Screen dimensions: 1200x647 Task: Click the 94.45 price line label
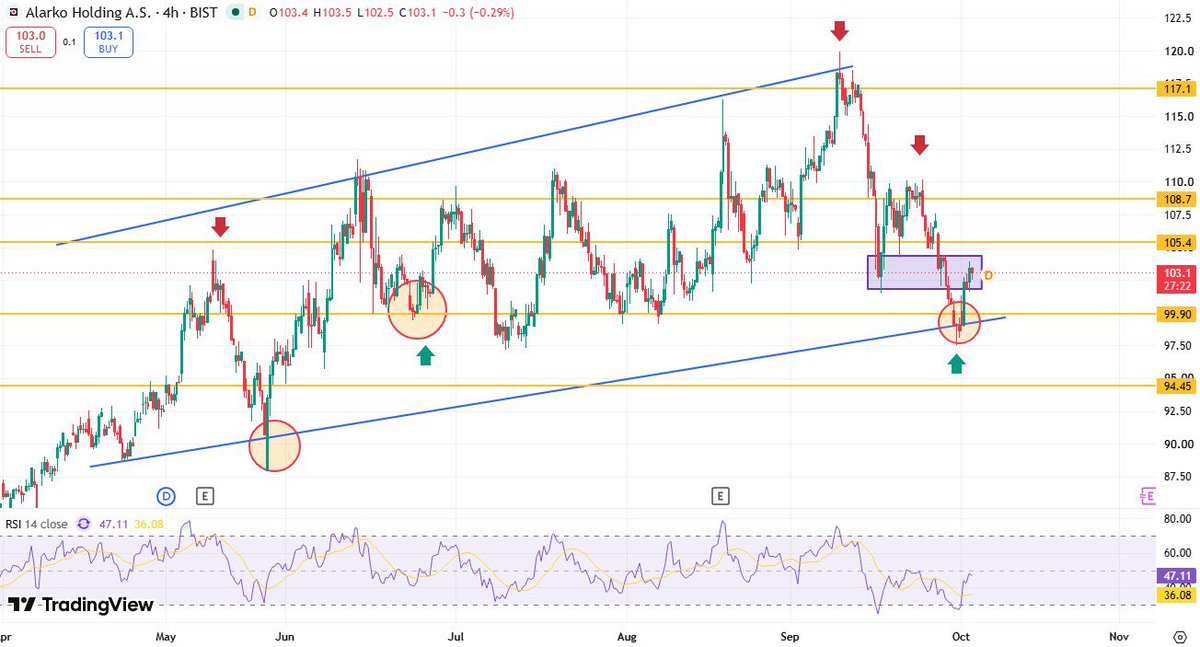point(1176,385)
